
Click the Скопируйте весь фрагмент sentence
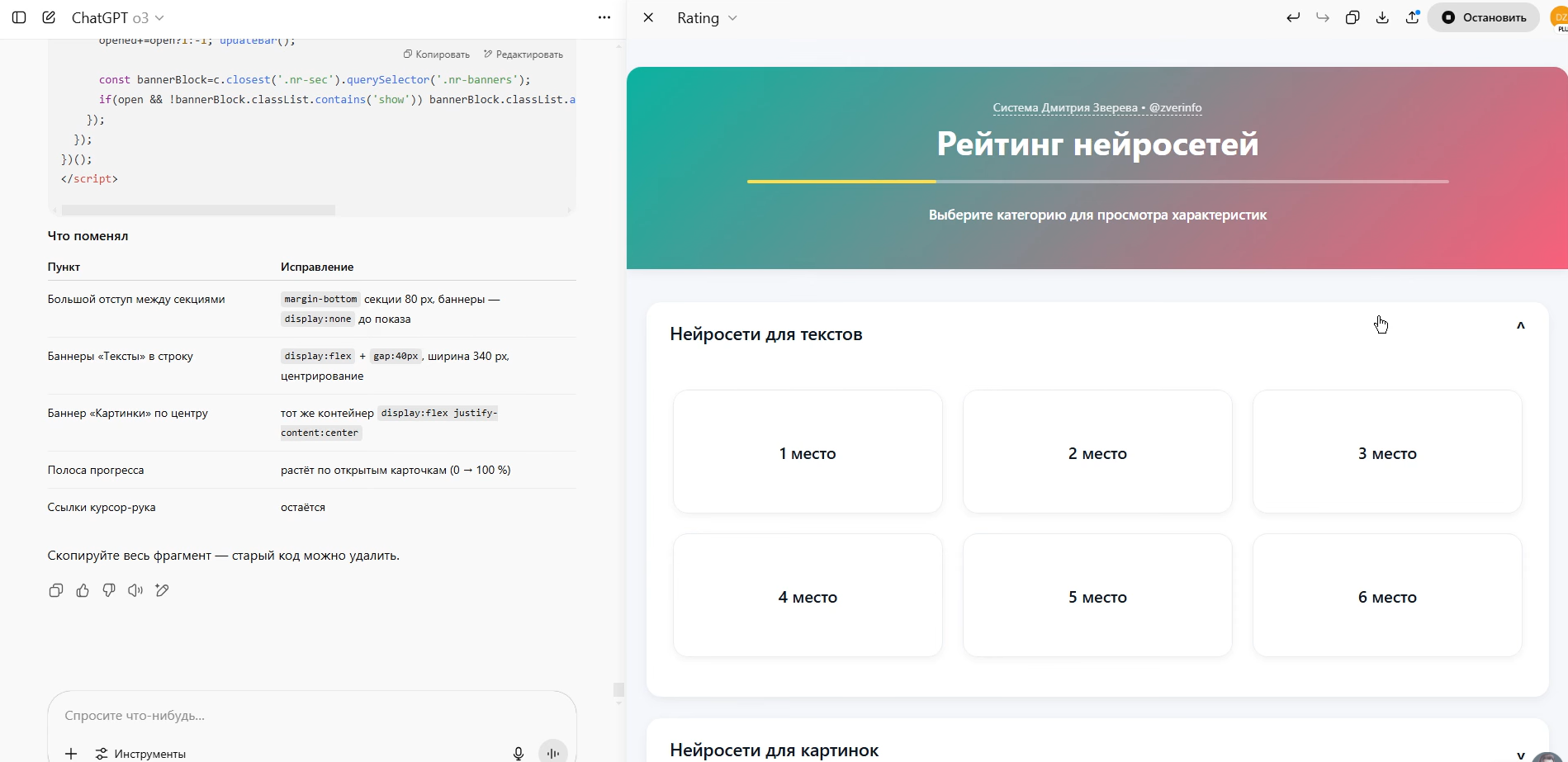224,556
